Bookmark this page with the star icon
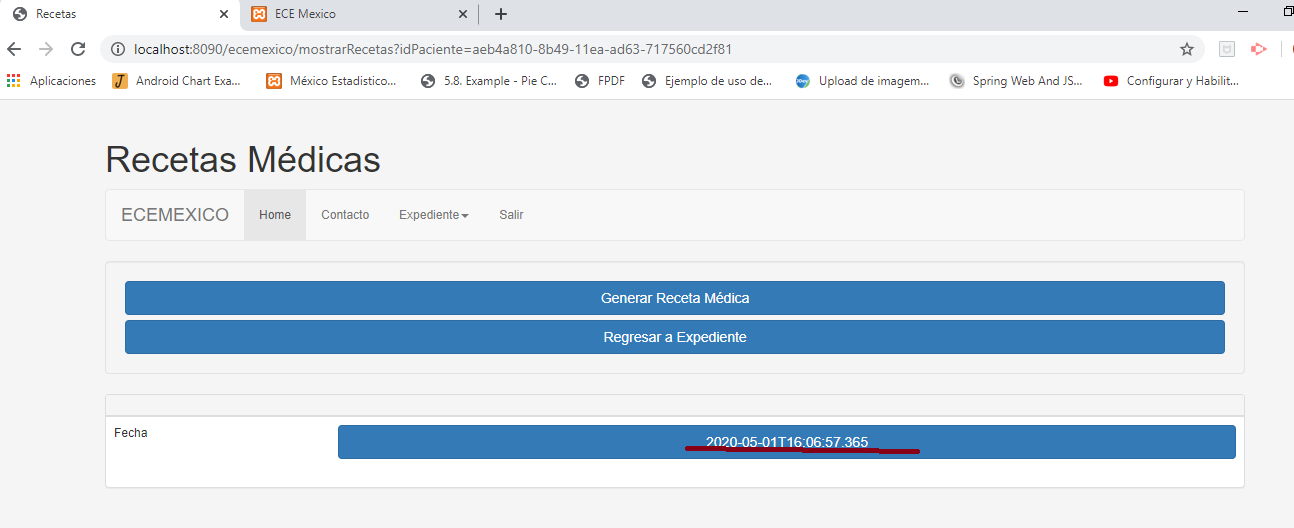Image resolution: width=1294 pixels, height=528 pixels. click(1187, 49)
